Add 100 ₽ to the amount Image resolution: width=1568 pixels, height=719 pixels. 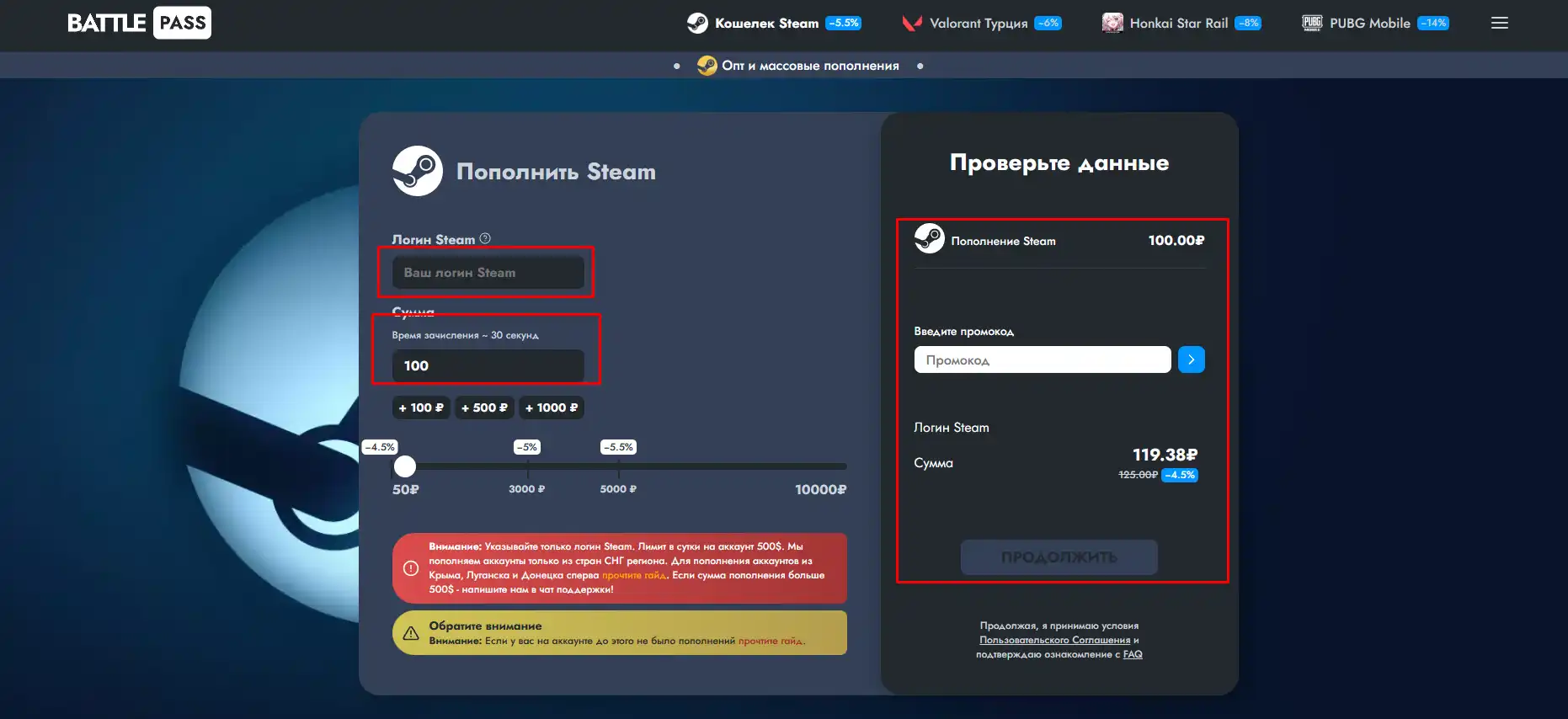tap(421, 407)
